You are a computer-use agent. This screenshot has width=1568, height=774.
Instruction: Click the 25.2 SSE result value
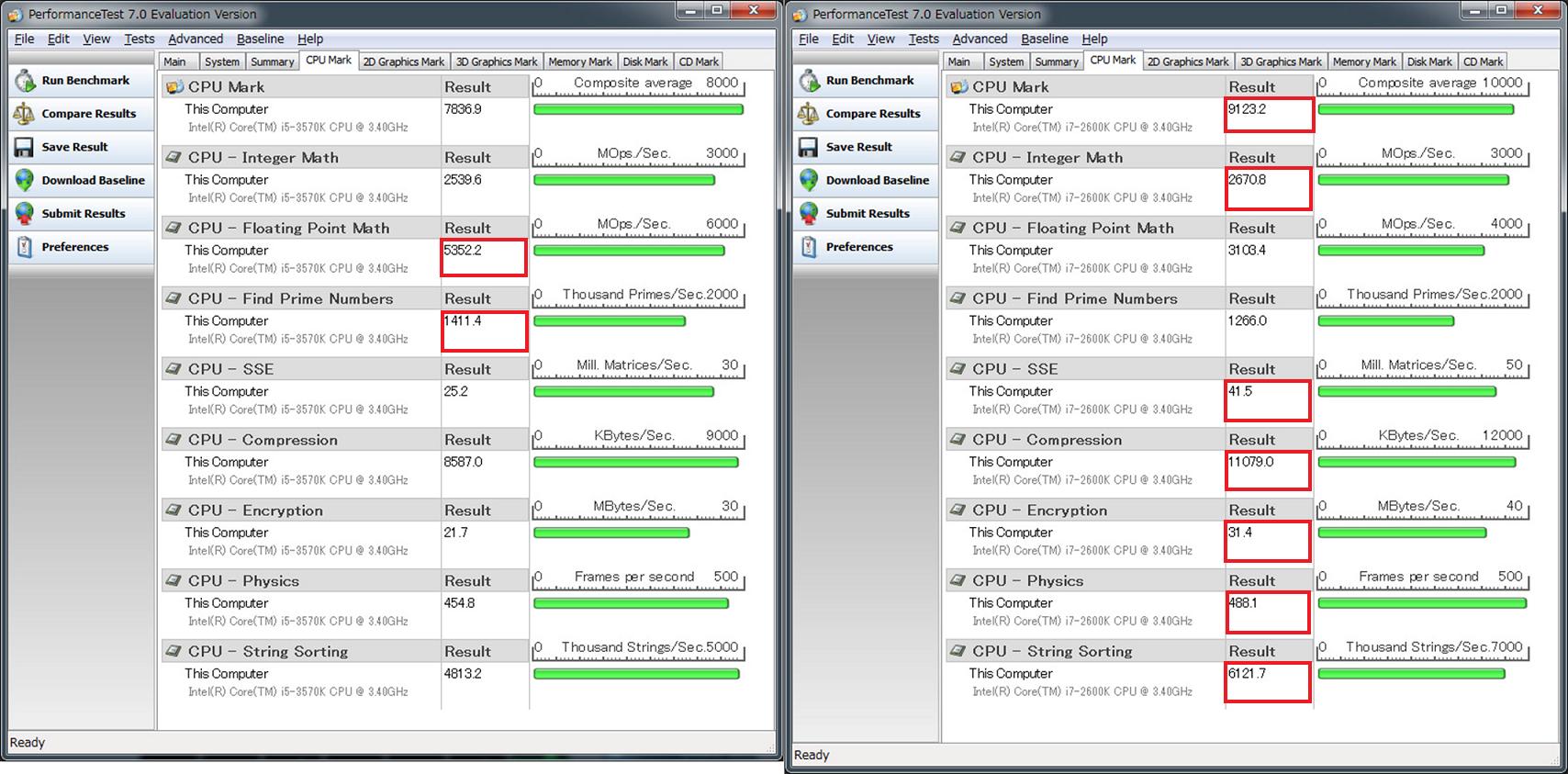click(x=455, y=391)
